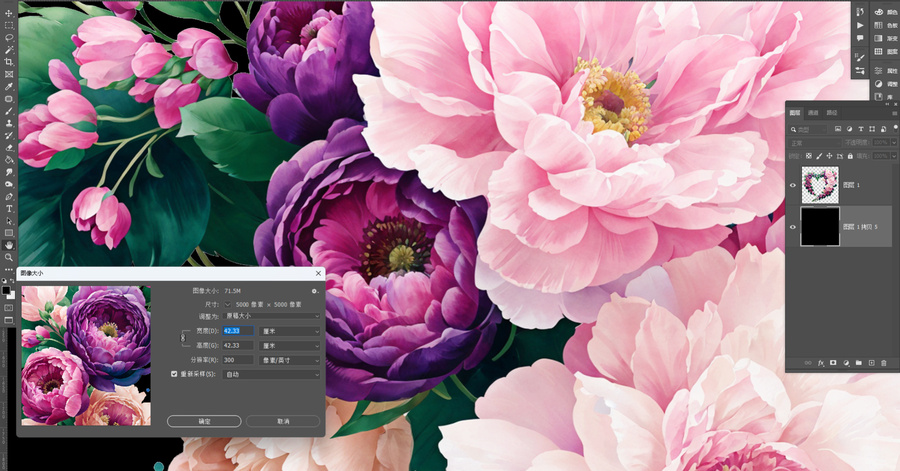
Task: Open the Actions panel play icon
Action: click(x=860, y=25)
